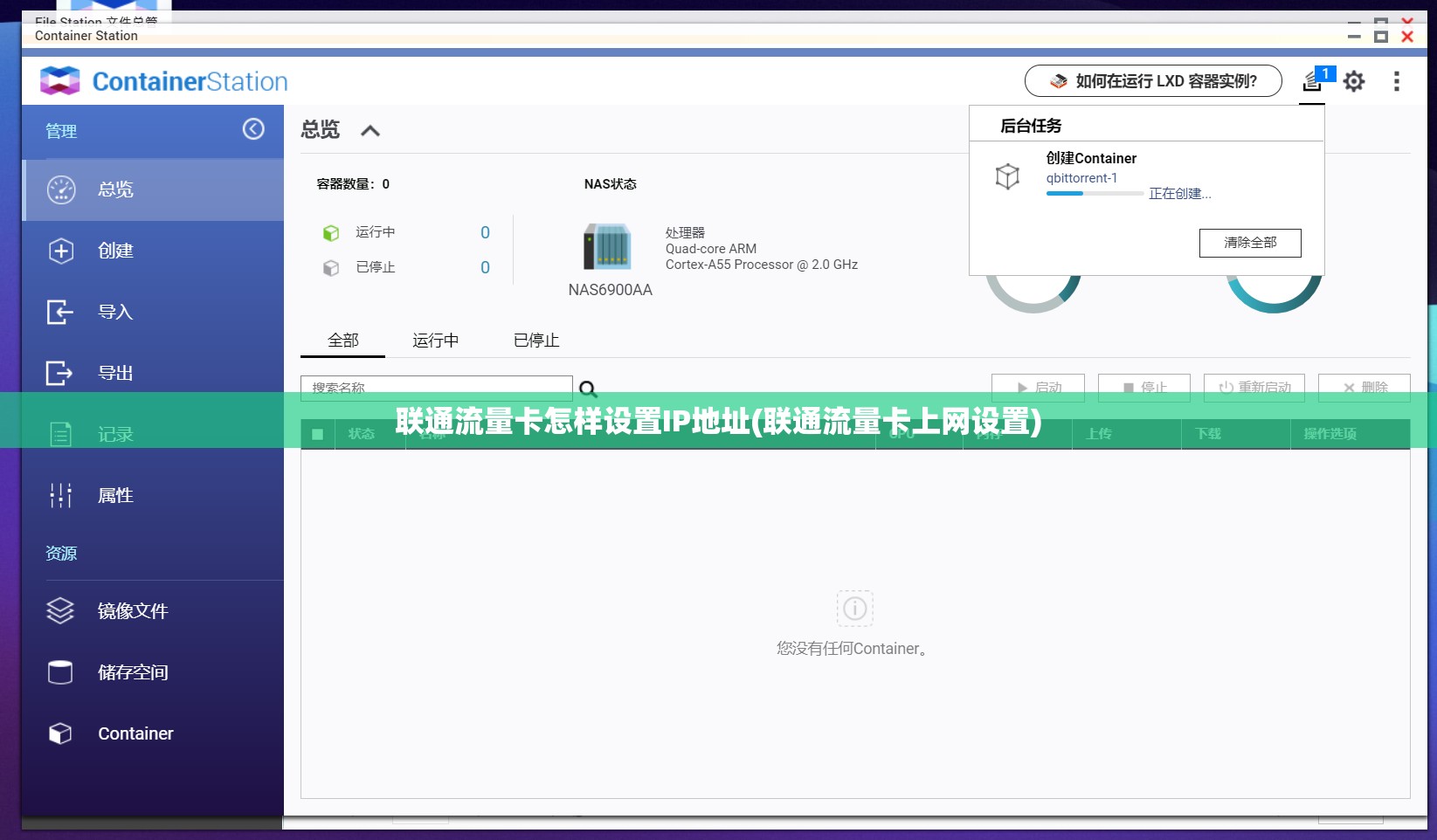1437x840 pixels.
Task: Click the 容器数量: 0 label
Action: point(353,184)
